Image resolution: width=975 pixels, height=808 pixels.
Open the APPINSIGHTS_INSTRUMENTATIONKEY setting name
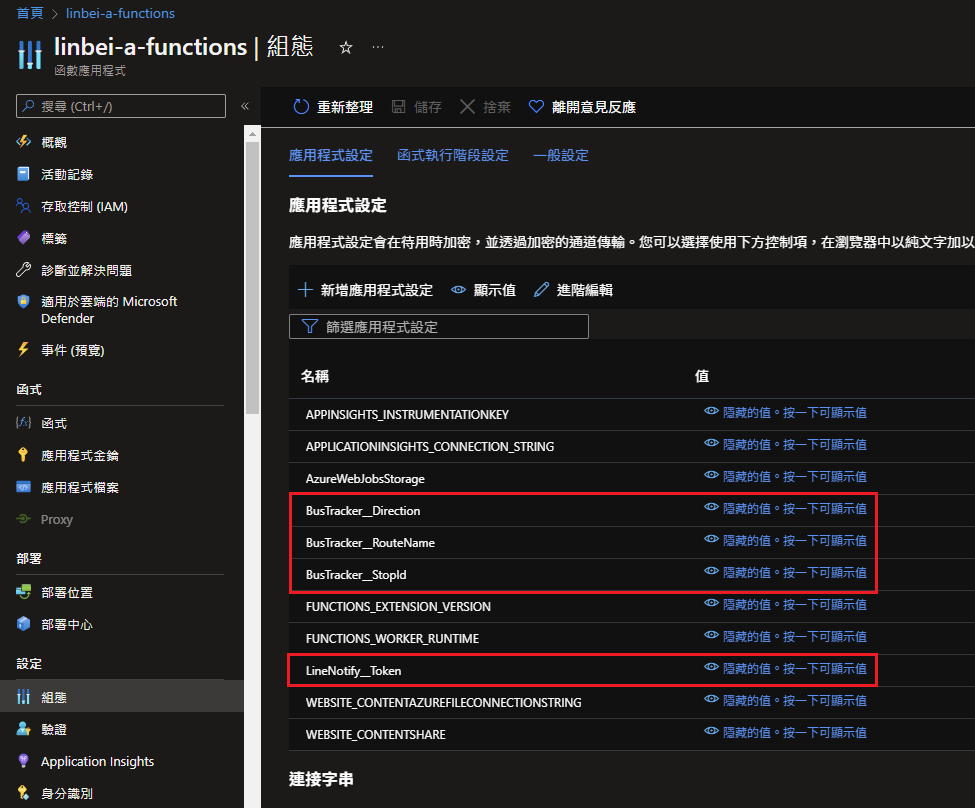[407, 414]
